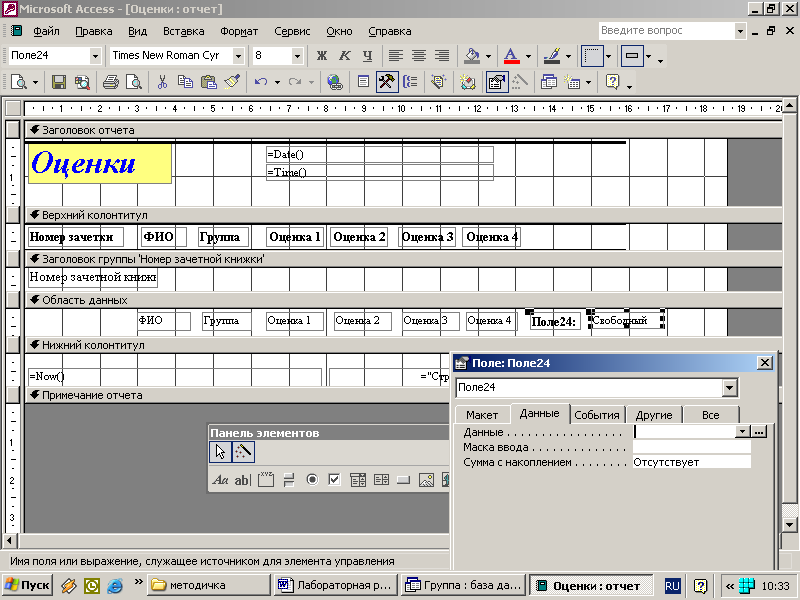Click the View icon at the toolbar start
800x600 pixels.
(19, 82)
